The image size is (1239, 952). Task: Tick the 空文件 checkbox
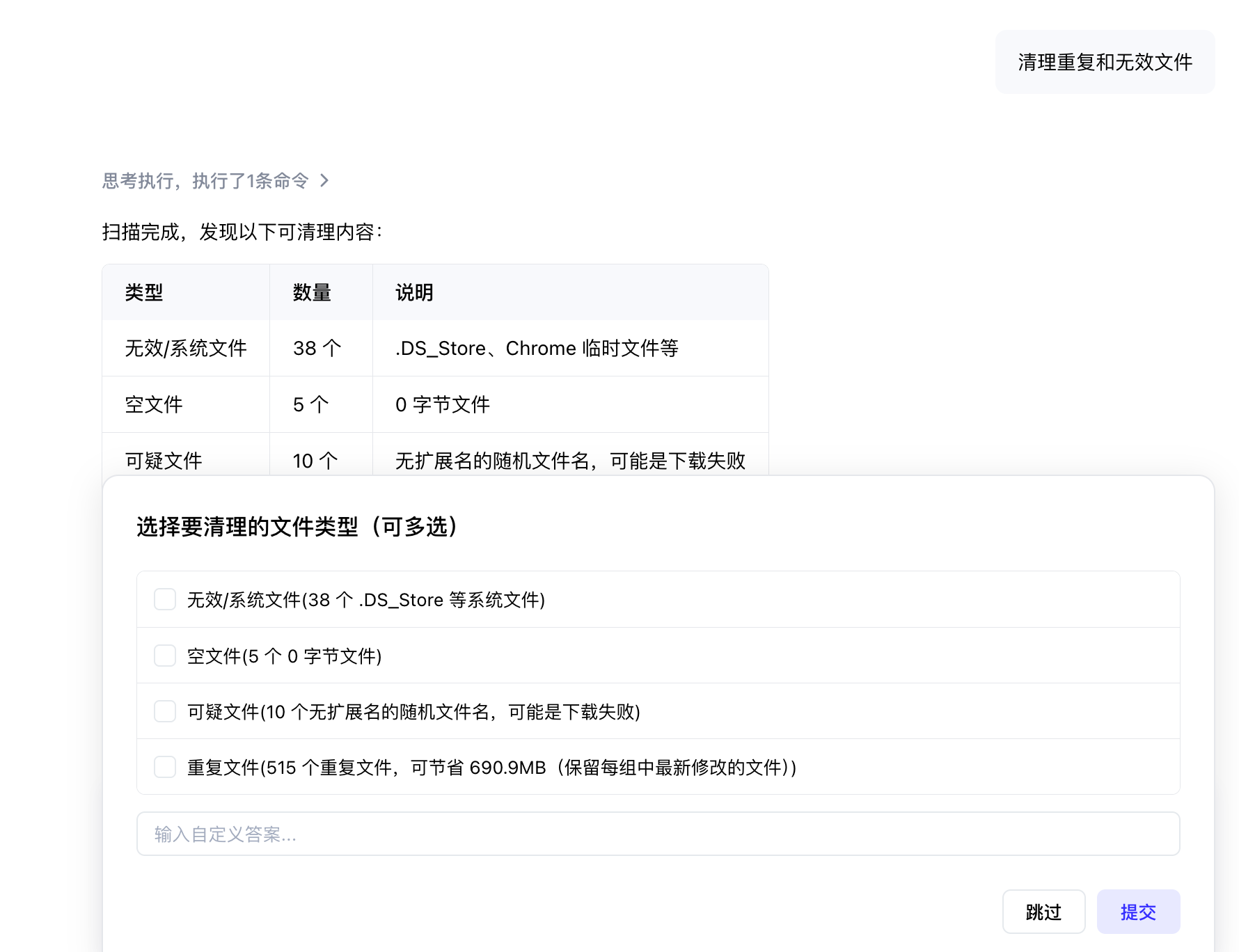[165, 656]
